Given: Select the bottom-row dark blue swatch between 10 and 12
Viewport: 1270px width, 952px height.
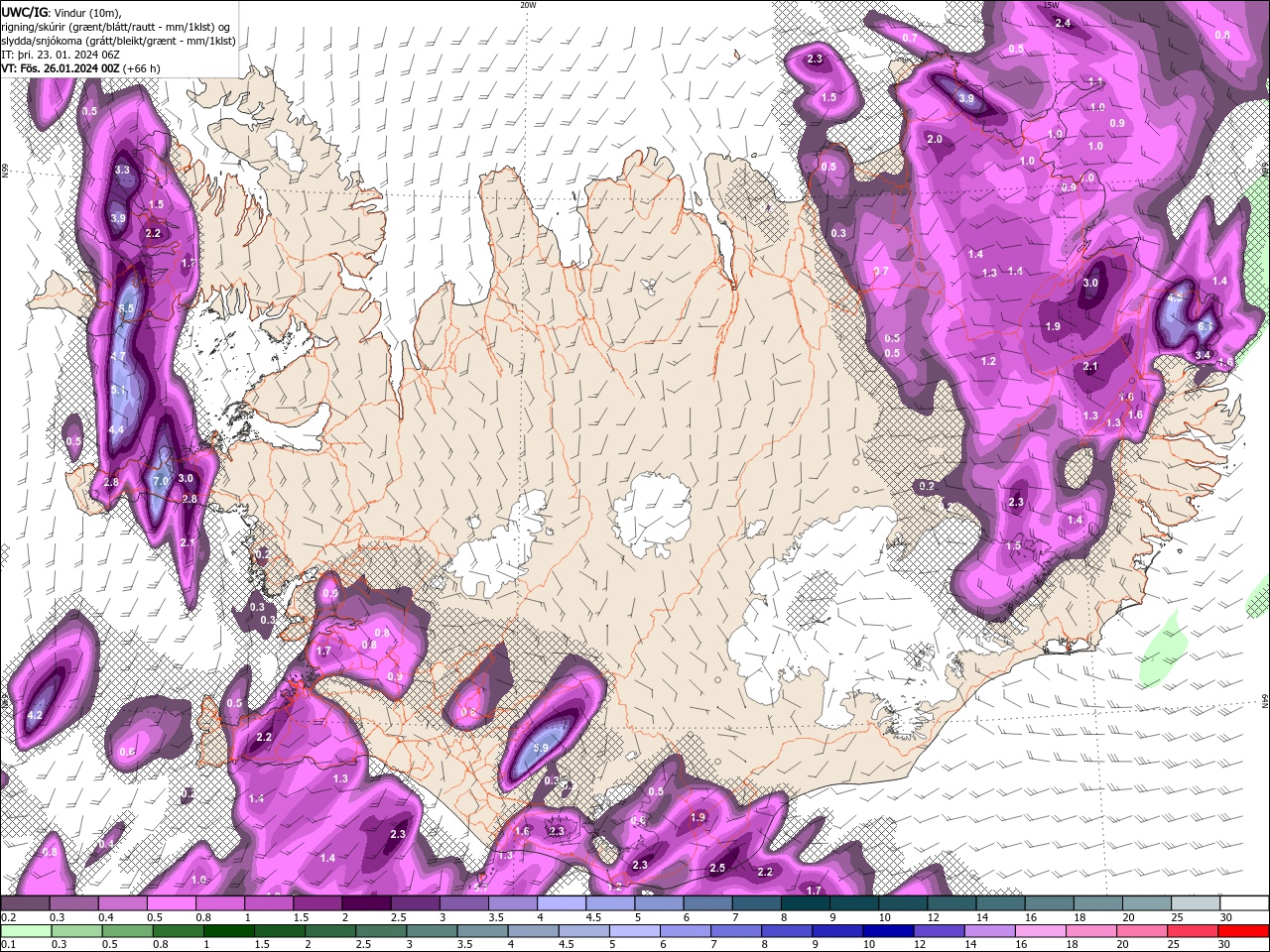Looking at the screenshot, I should pos(889,931).
